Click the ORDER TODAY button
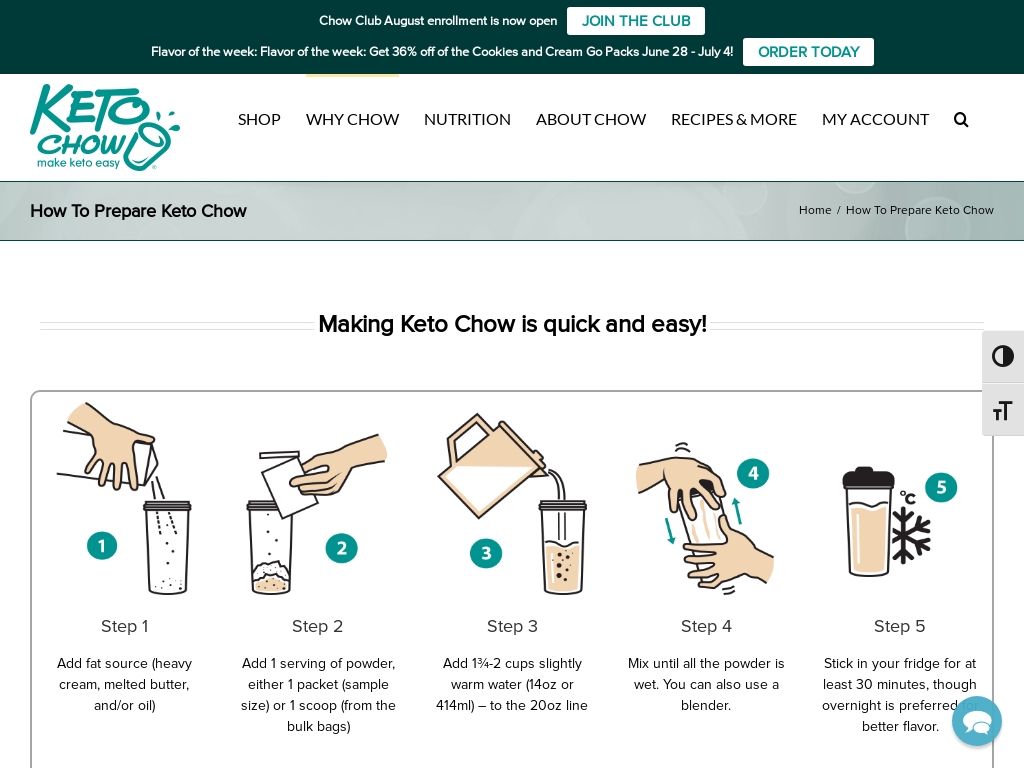 808,52
